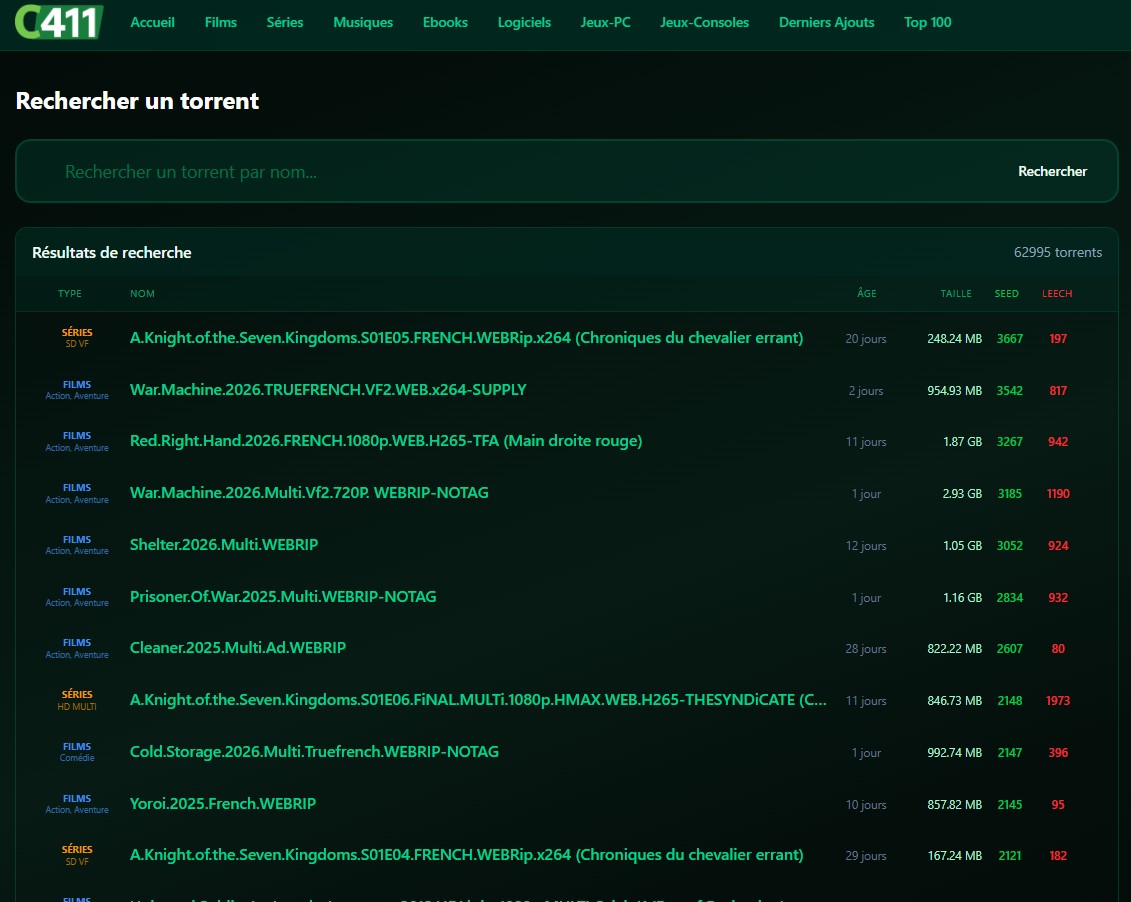
Task: Navigate to Musiques category
Action: (363, 22)
